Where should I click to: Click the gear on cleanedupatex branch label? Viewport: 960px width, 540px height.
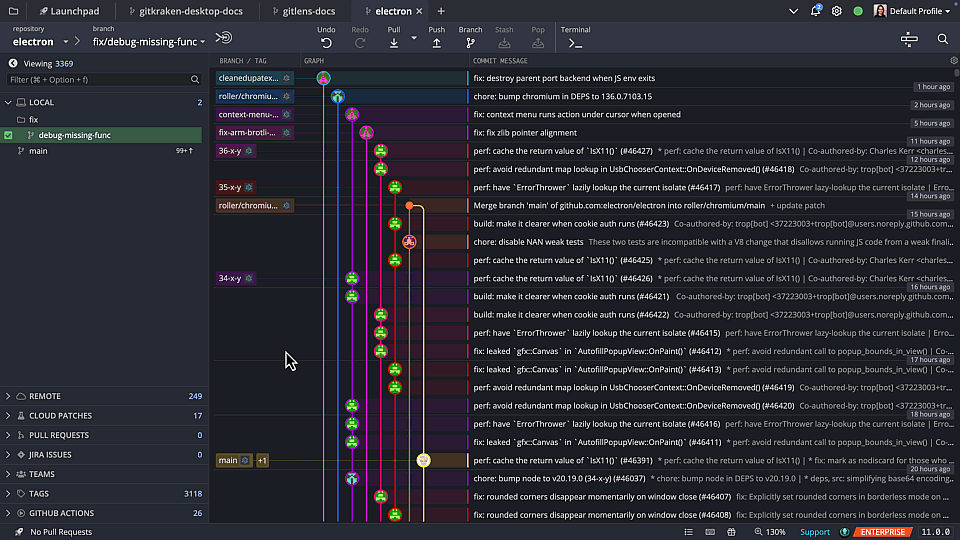[x=286, y=78]
